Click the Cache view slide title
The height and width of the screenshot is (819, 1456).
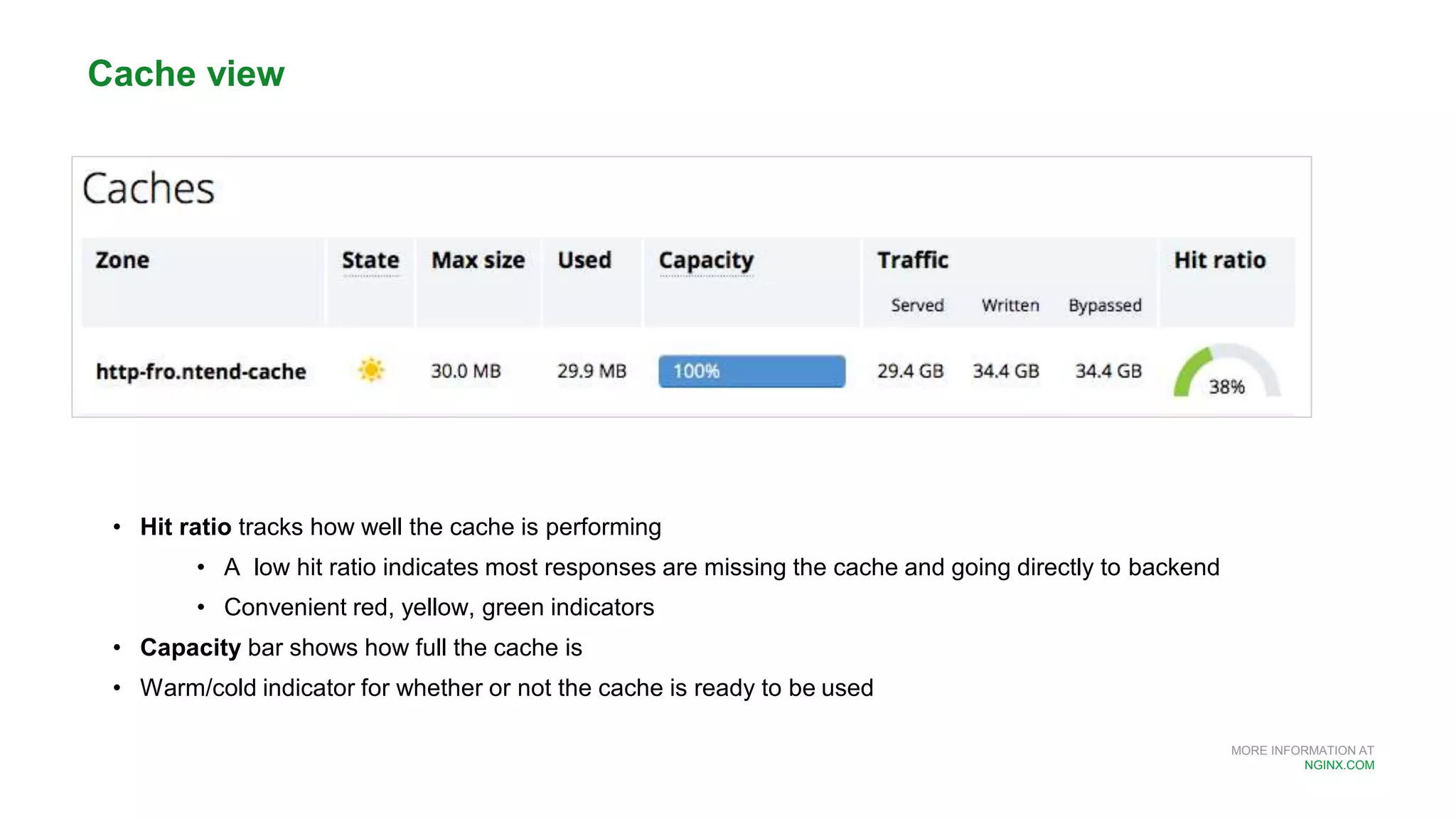pos(186,74)
